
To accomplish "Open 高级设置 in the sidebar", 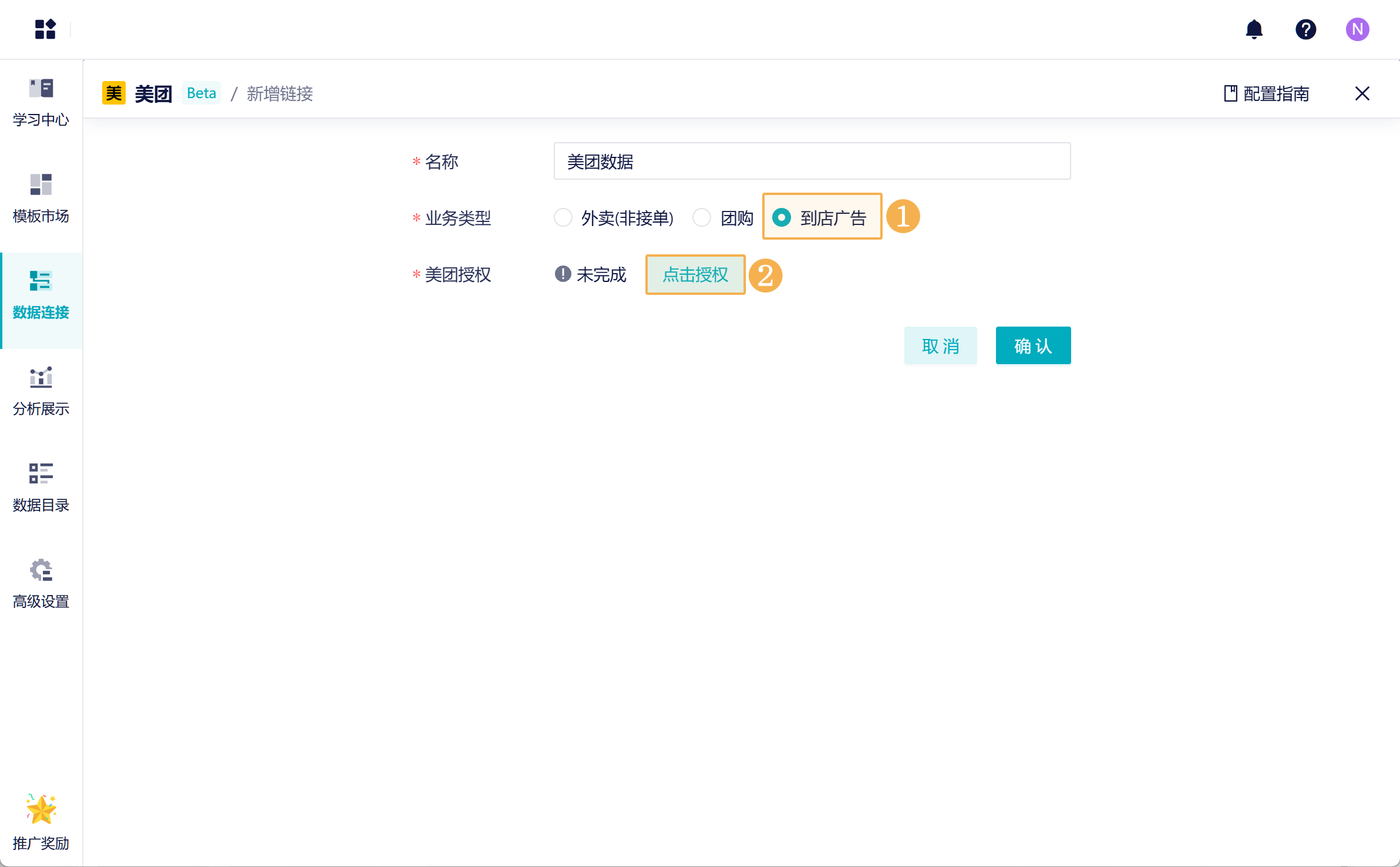I will tap(41, 584).
